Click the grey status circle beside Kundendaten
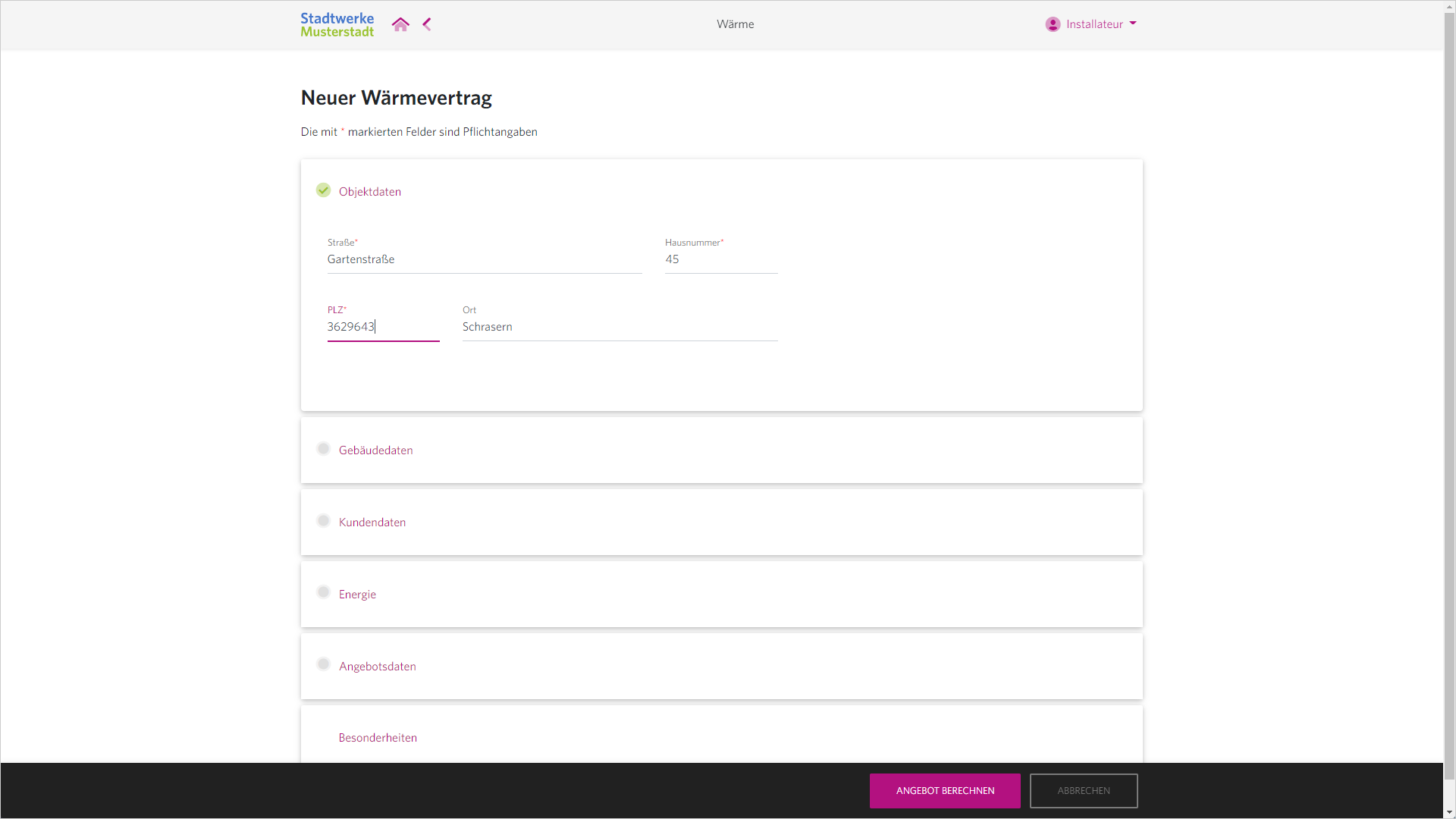This screenshot has height=819, width=1456. point(324,521)
